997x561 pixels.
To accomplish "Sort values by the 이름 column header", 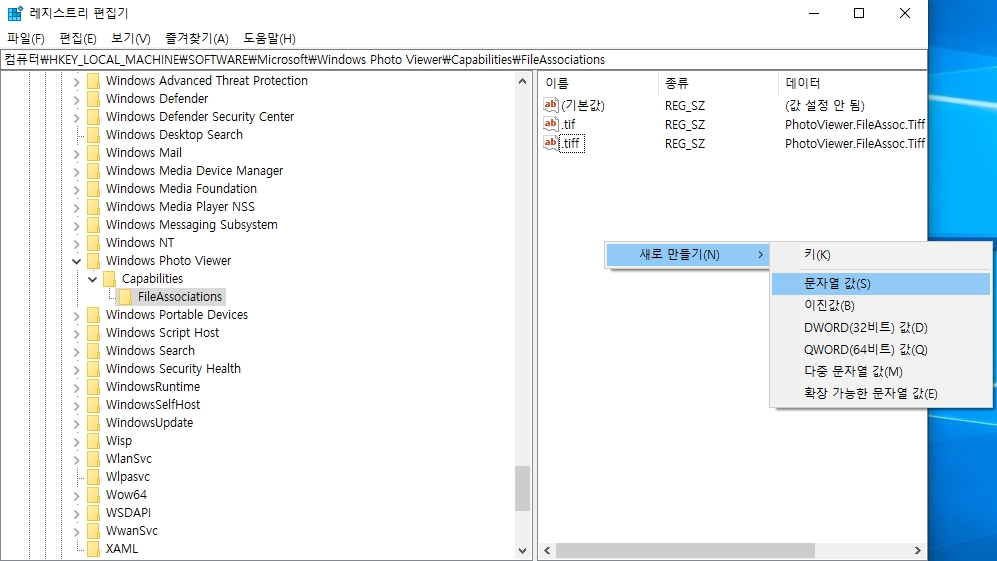I will [598, 83].
